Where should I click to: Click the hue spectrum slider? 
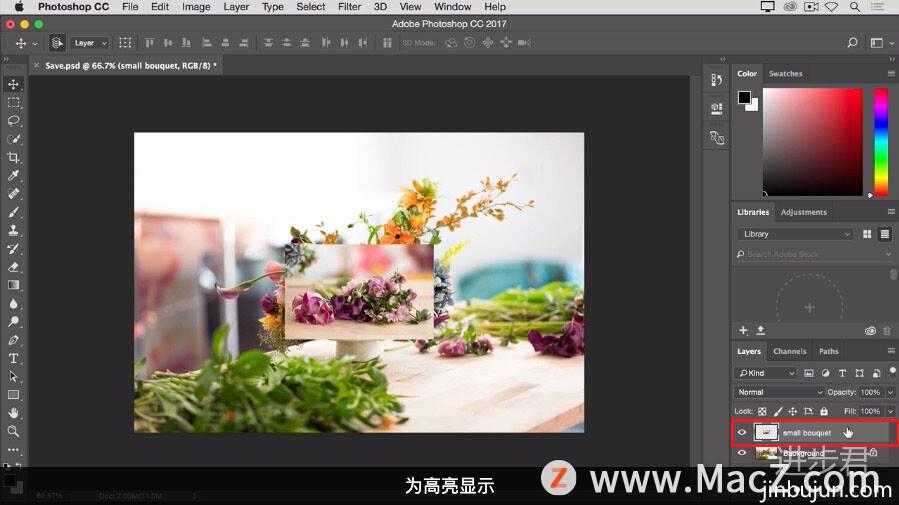881,142
